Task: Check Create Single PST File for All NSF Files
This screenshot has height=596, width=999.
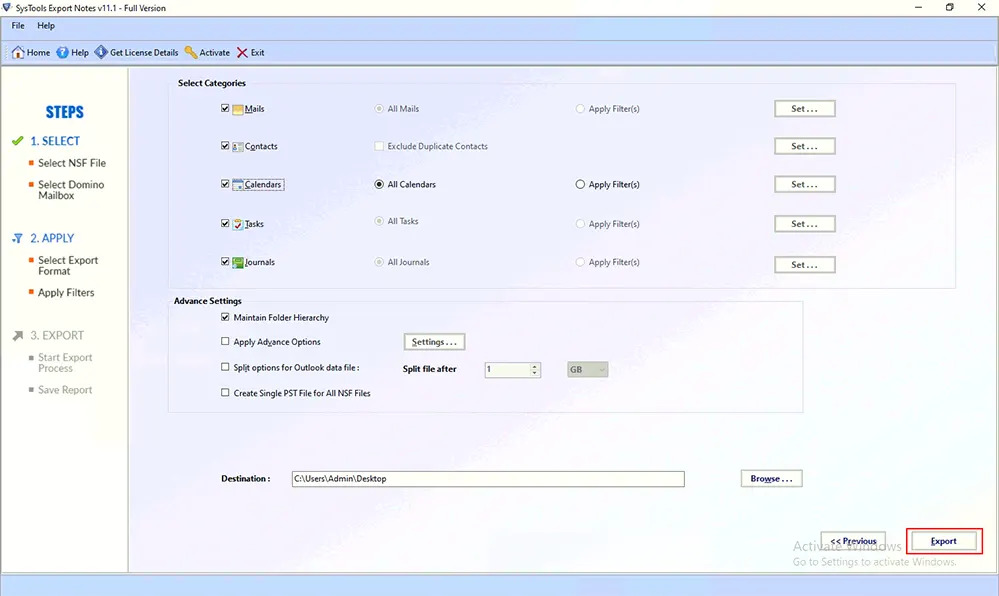Action: tap(225, 393)
